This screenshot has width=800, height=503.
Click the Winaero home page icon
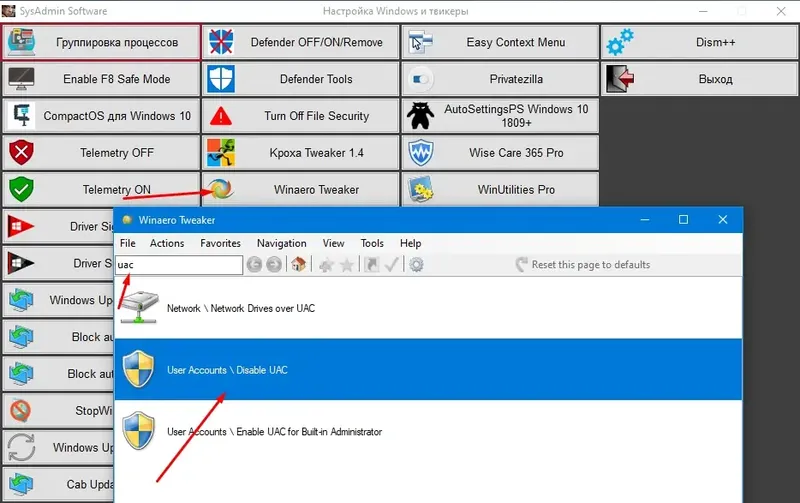pyautogui.click(x=298, y=264)
